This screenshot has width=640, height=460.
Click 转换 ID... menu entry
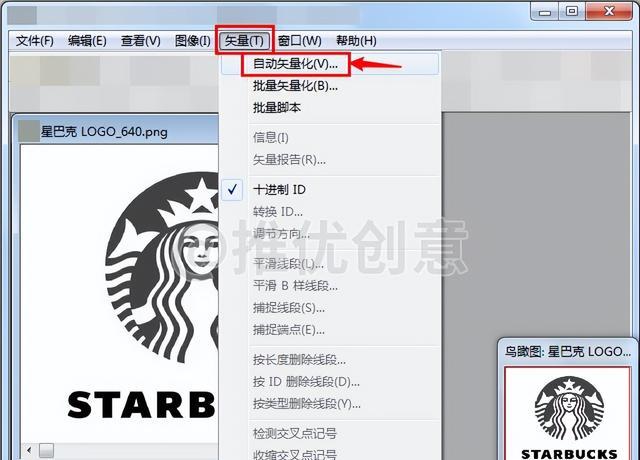tap(330, 212)
